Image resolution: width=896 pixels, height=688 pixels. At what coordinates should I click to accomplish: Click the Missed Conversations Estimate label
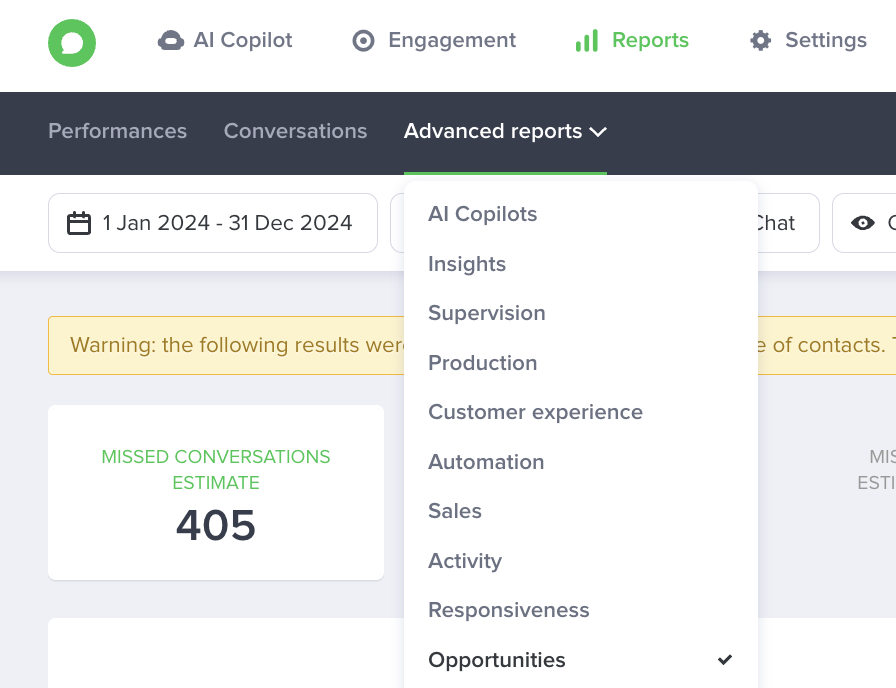coord(216,470)
